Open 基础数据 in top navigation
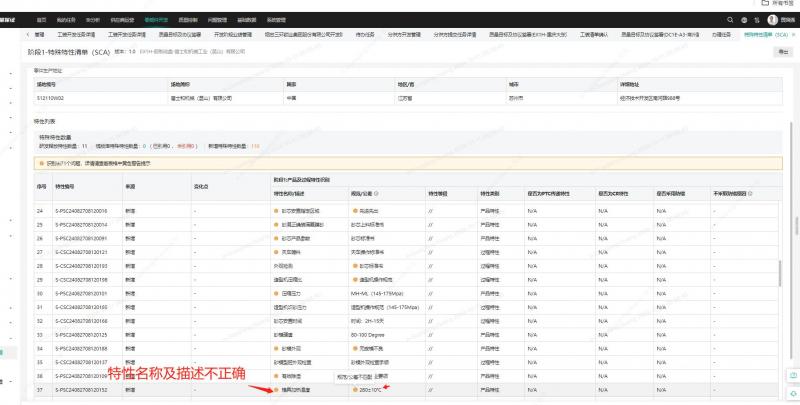 click(x=247, y=20)
